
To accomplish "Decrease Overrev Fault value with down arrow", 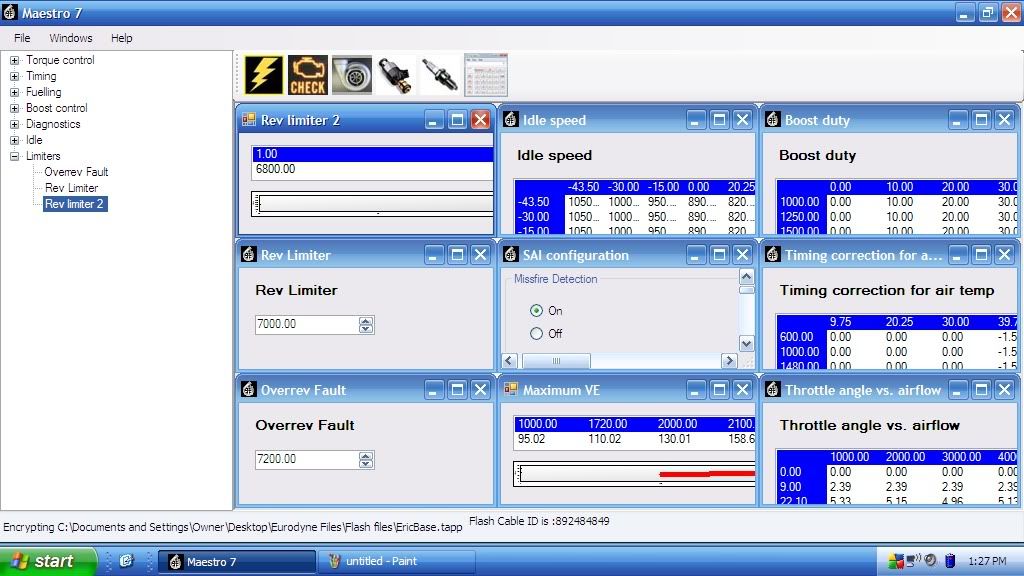I will coord(366,464).
